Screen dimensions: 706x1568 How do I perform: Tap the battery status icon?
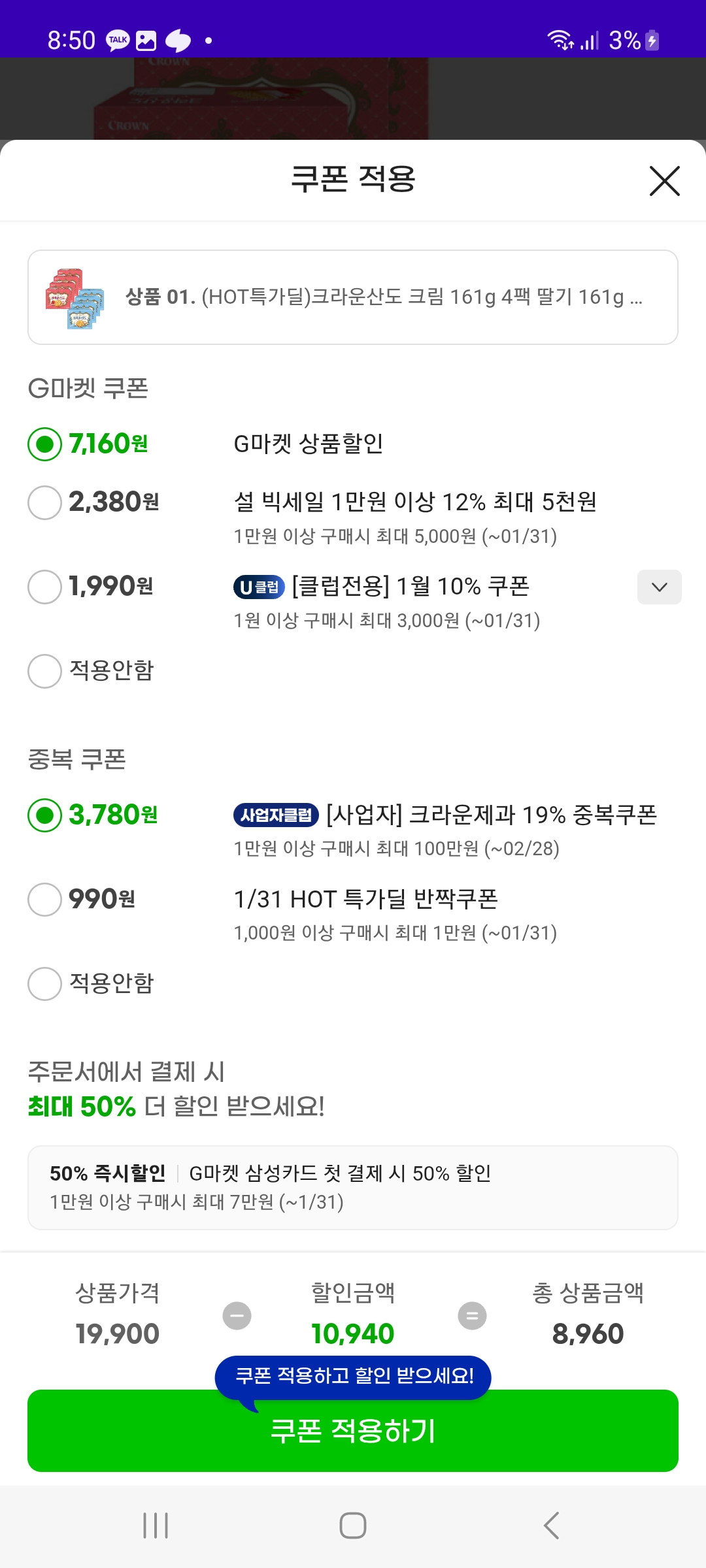(x=652, y=41)
